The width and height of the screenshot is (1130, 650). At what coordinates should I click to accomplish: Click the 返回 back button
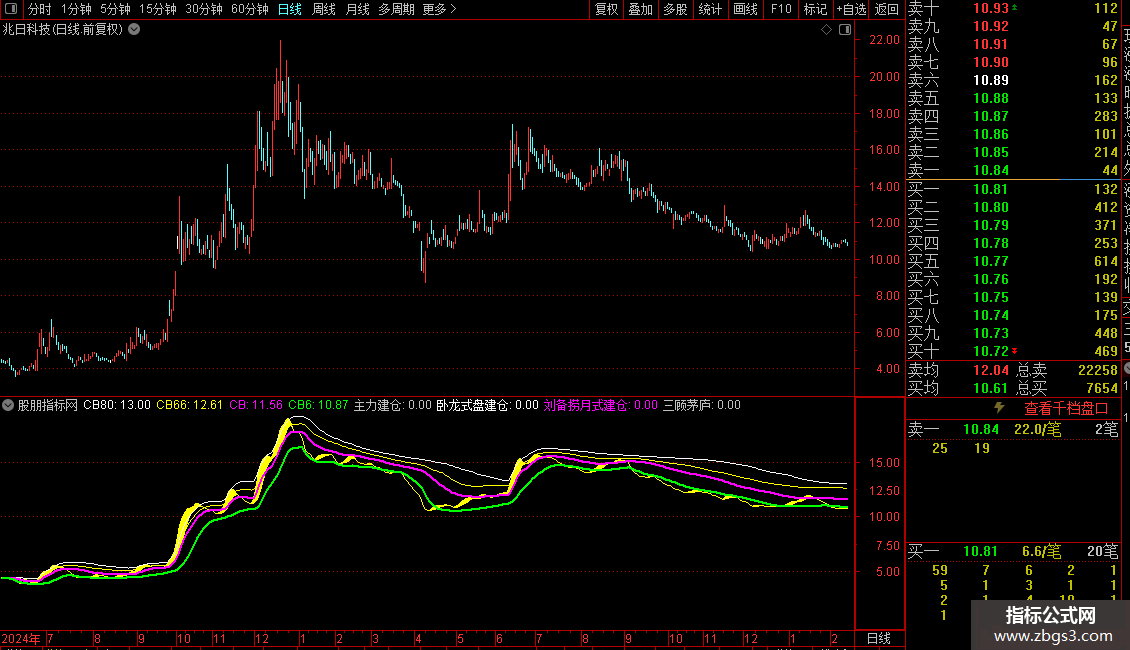(886, 10)
